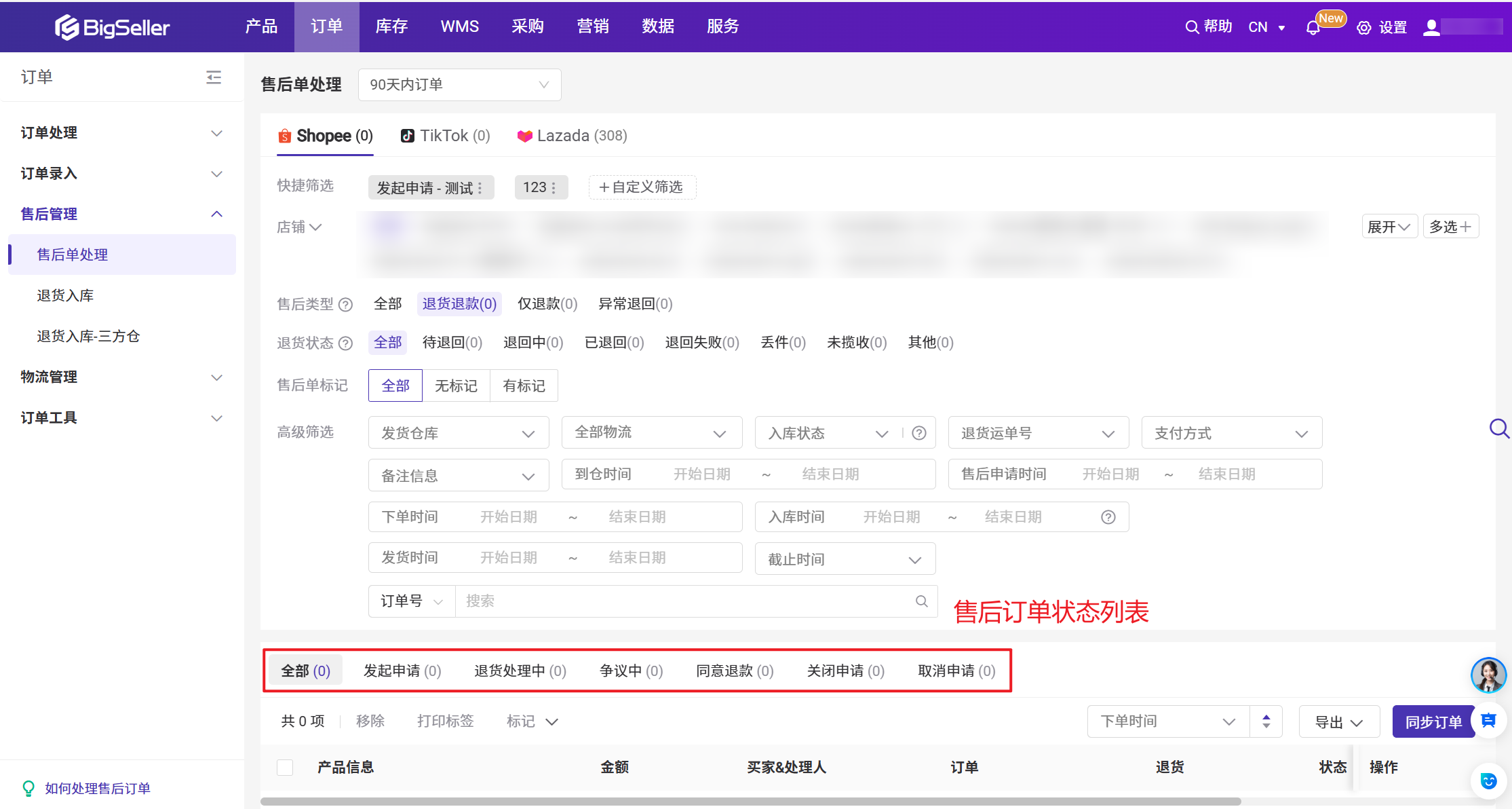
Task: Open the 订单号 search type dropdown
Action: pyautogui.click(x=412, y=601)
